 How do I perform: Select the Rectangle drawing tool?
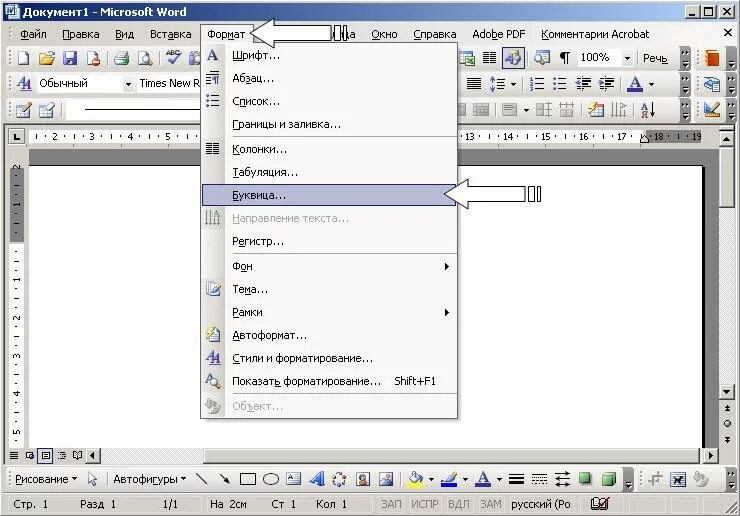click(x=248, y=479)
